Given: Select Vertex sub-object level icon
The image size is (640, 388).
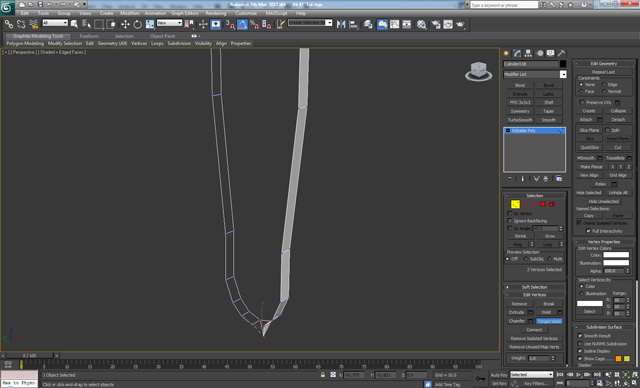Looking at the screenshot, I should [x=515, y=204].
